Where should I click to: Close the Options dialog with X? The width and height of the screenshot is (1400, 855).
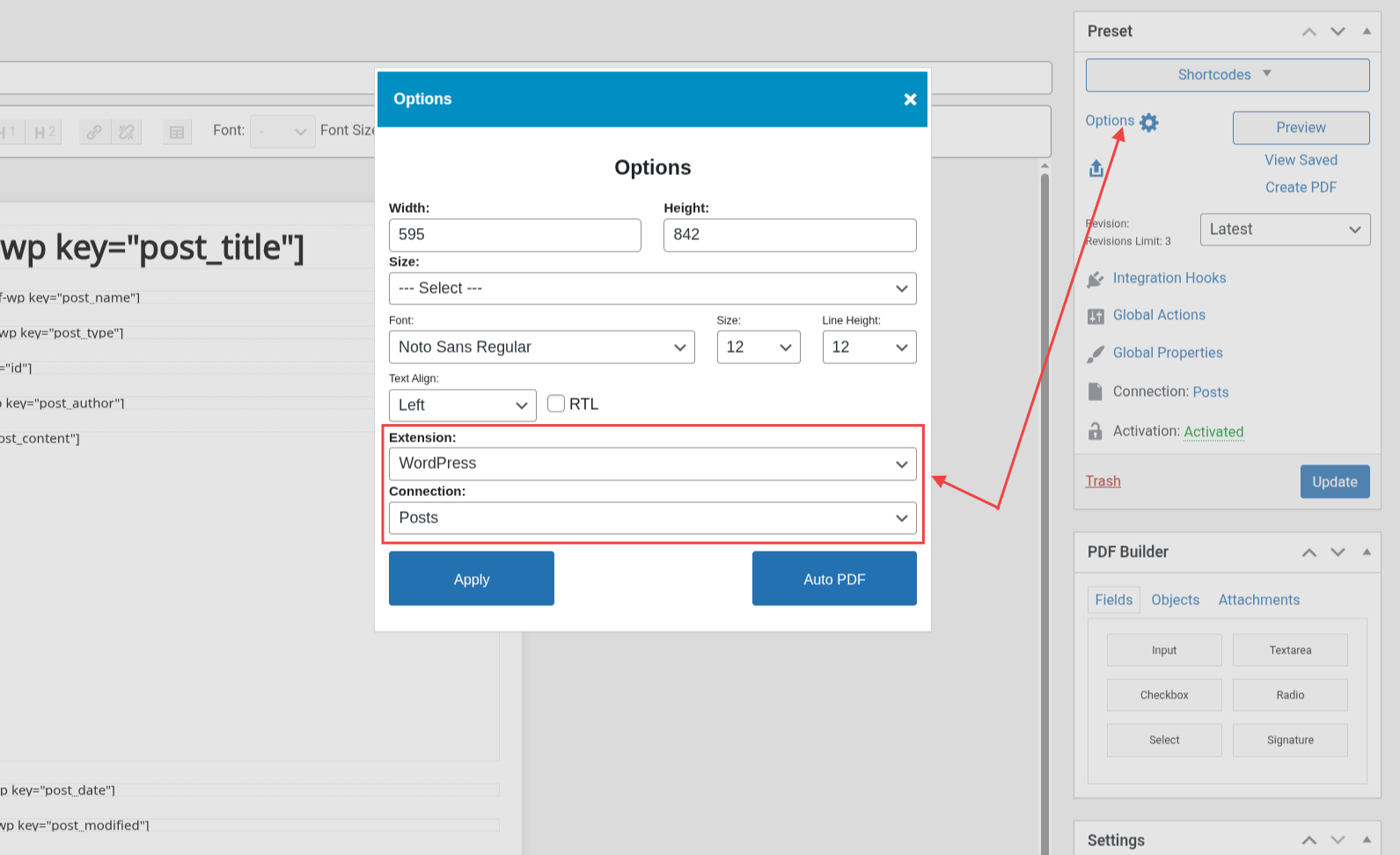(x=910, y=99)
